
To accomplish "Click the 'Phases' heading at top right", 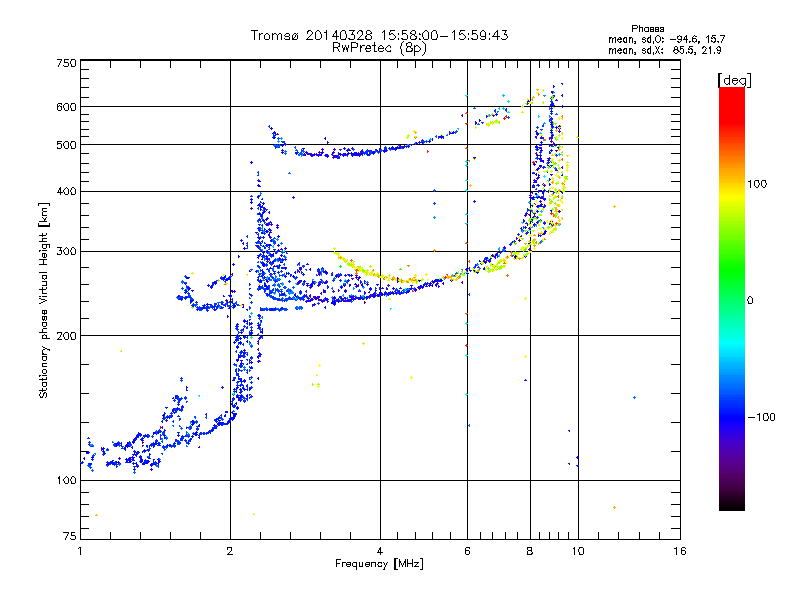I will [x=647, y=29].
